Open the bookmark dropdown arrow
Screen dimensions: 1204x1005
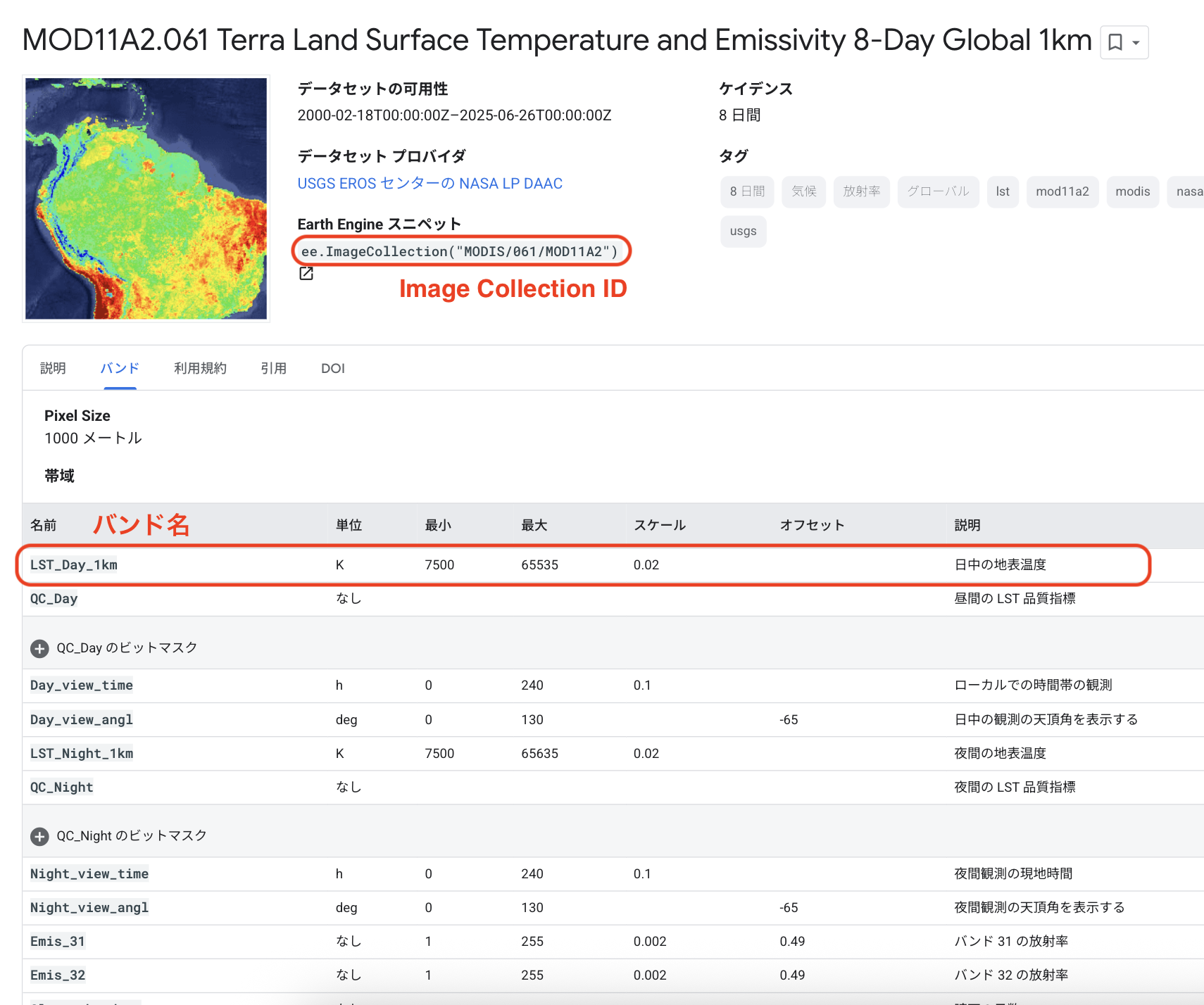point(1136,42)
